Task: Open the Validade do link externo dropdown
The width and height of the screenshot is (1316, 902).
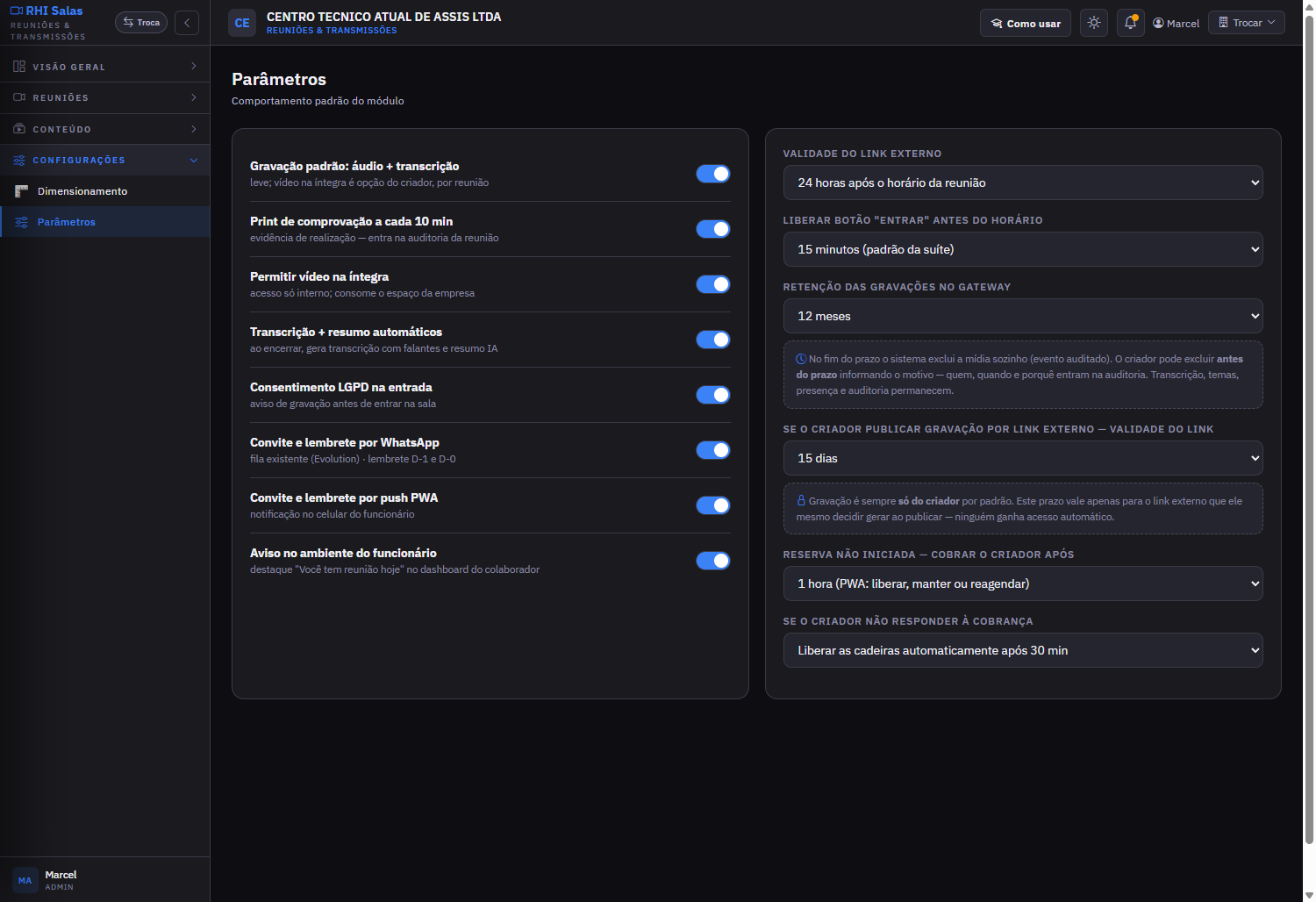Action: pyautogui.click(x=1023, y=183)
